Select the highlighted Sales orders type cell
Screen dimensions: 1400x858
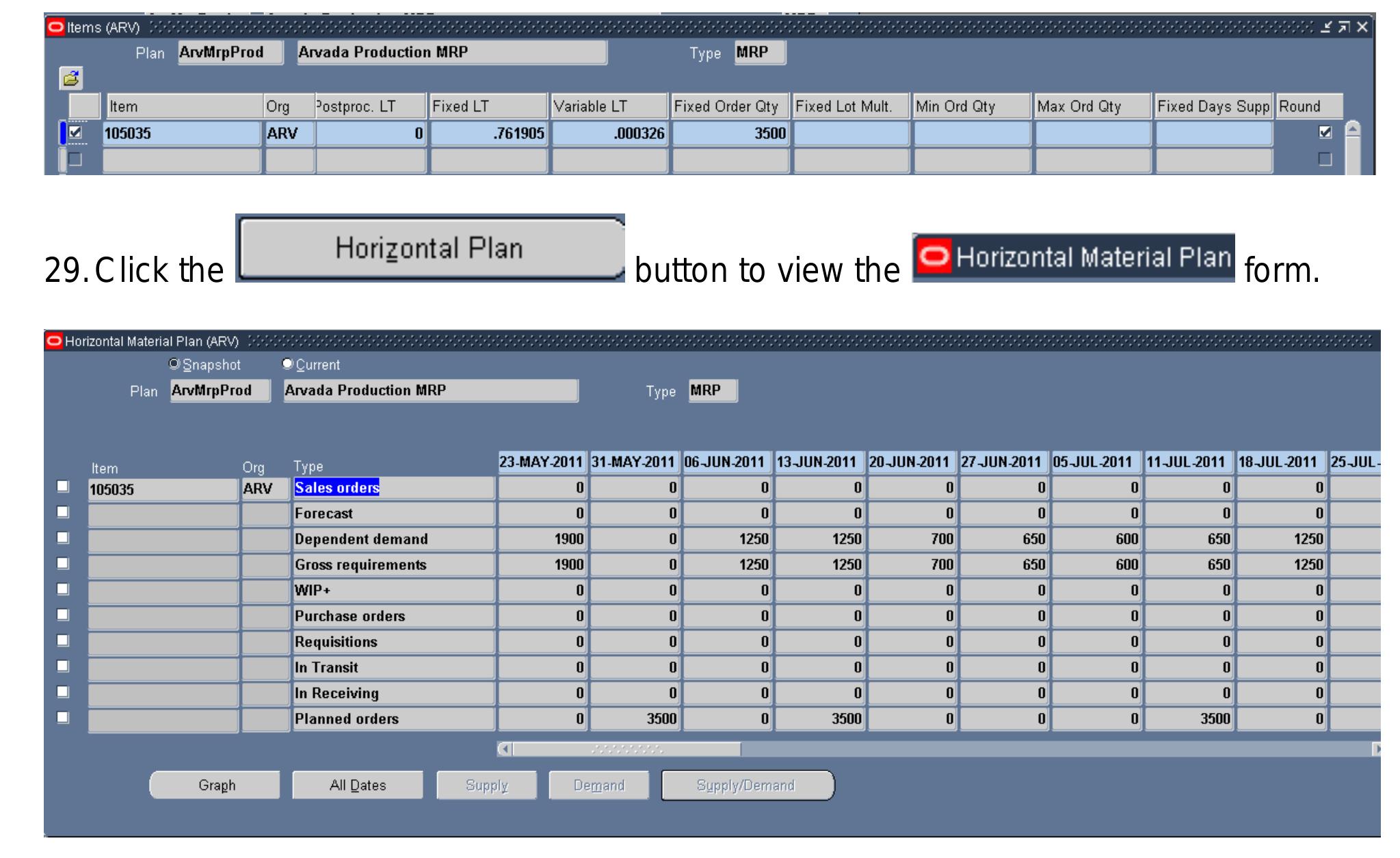click(338, 487)
